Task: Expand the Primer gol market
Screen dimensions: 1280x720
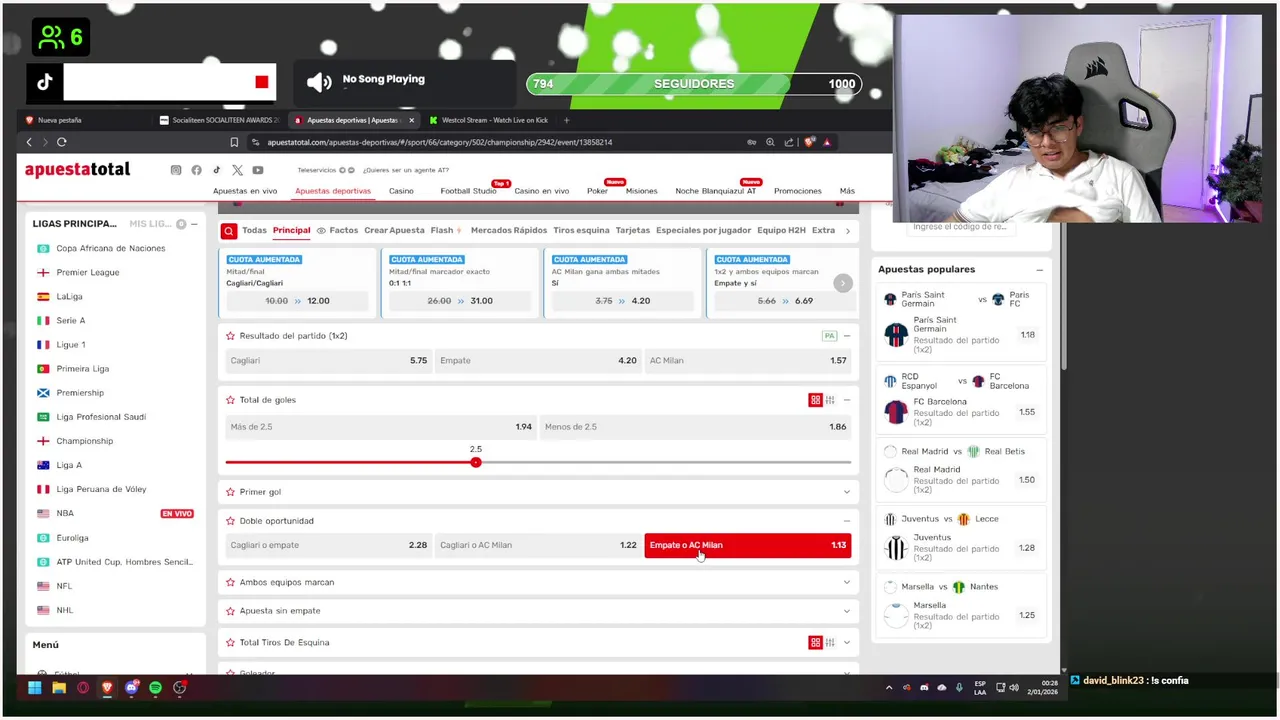Action: pos(847,492)
